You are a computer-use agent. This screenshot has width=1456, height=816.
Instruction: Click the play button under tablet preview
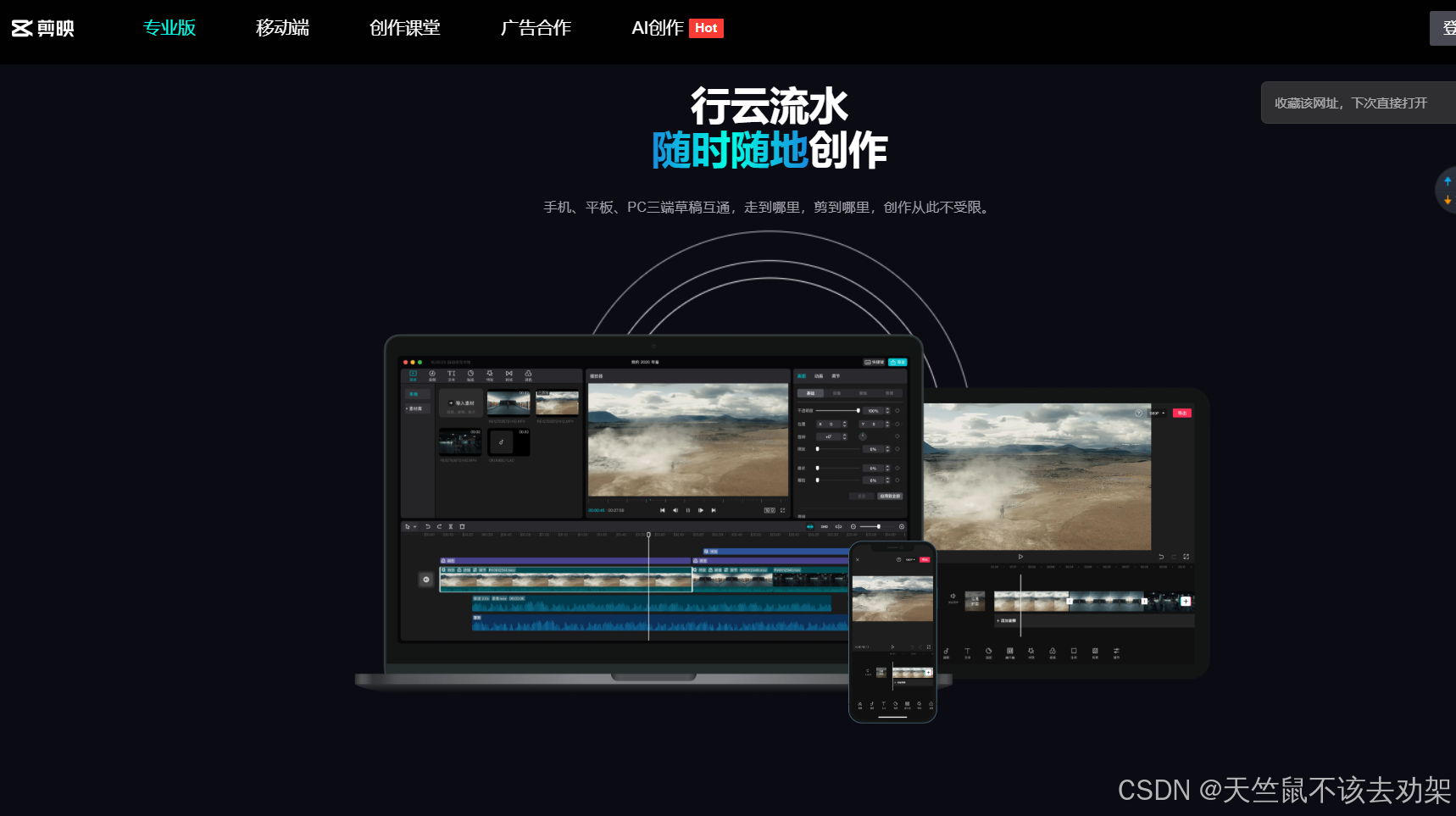(1020, 557)
